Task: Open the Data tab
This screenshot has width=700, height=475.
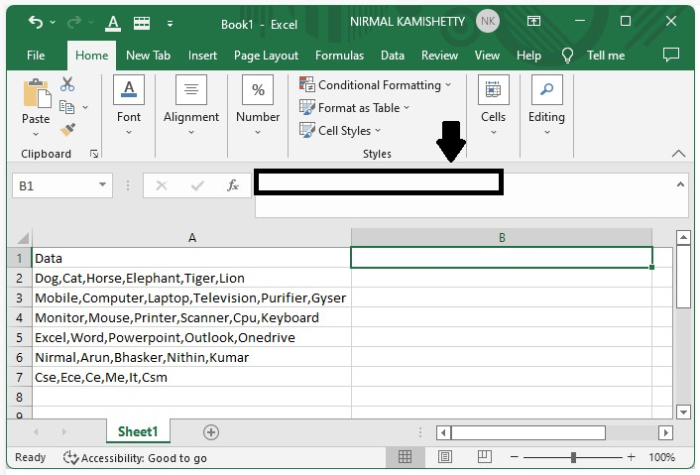Action: click(392, 55)
